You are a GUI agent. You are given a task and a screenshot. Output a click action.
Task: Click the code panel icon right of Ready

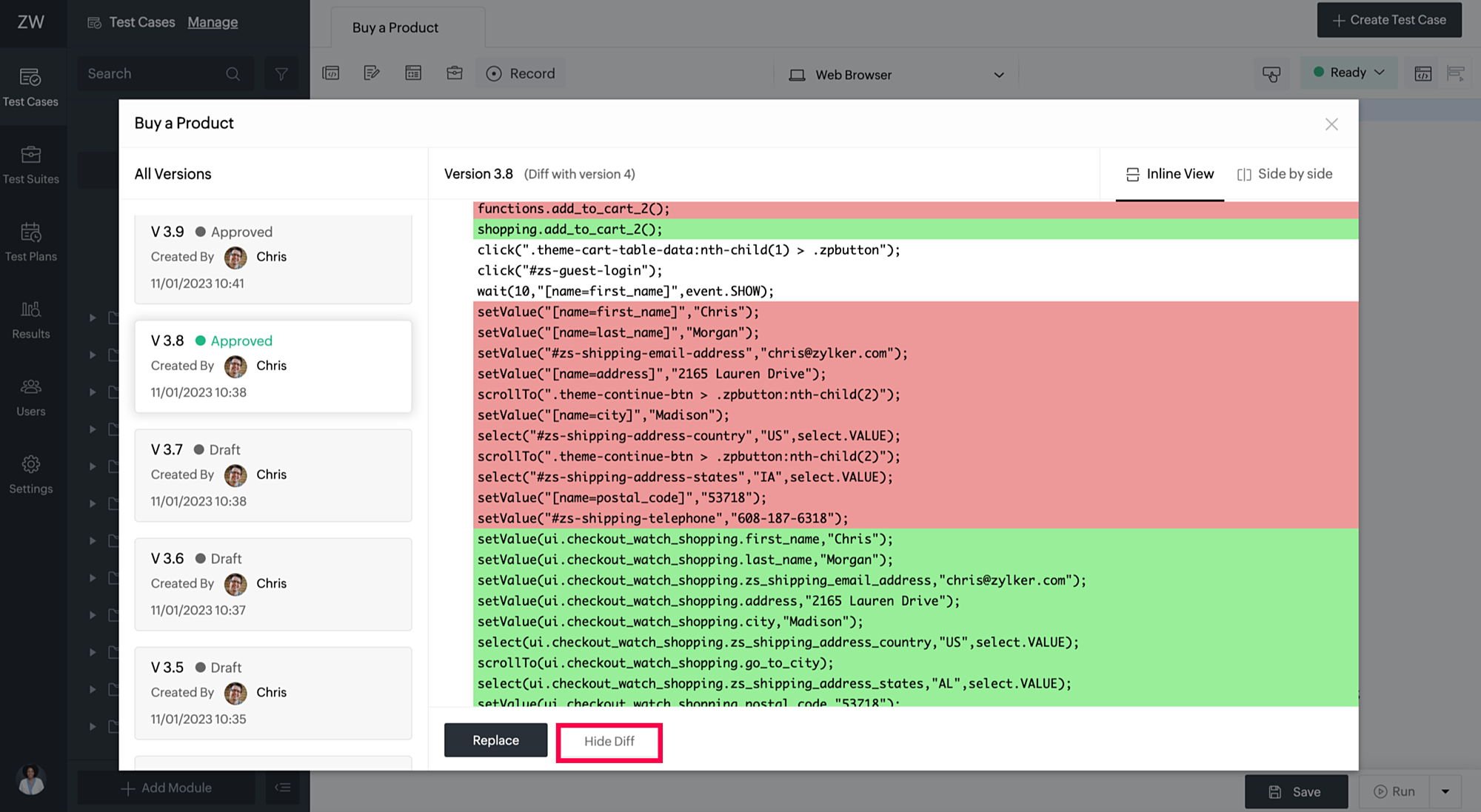point(1423,74)
